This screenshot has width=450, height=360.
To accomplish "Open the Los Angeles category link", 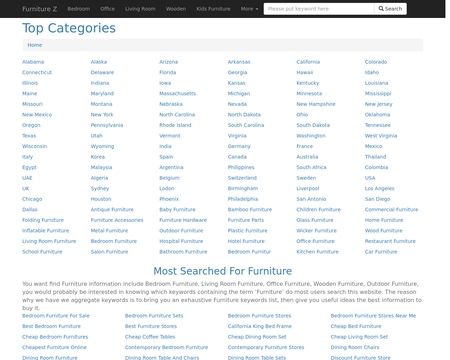I will [380, 189].
